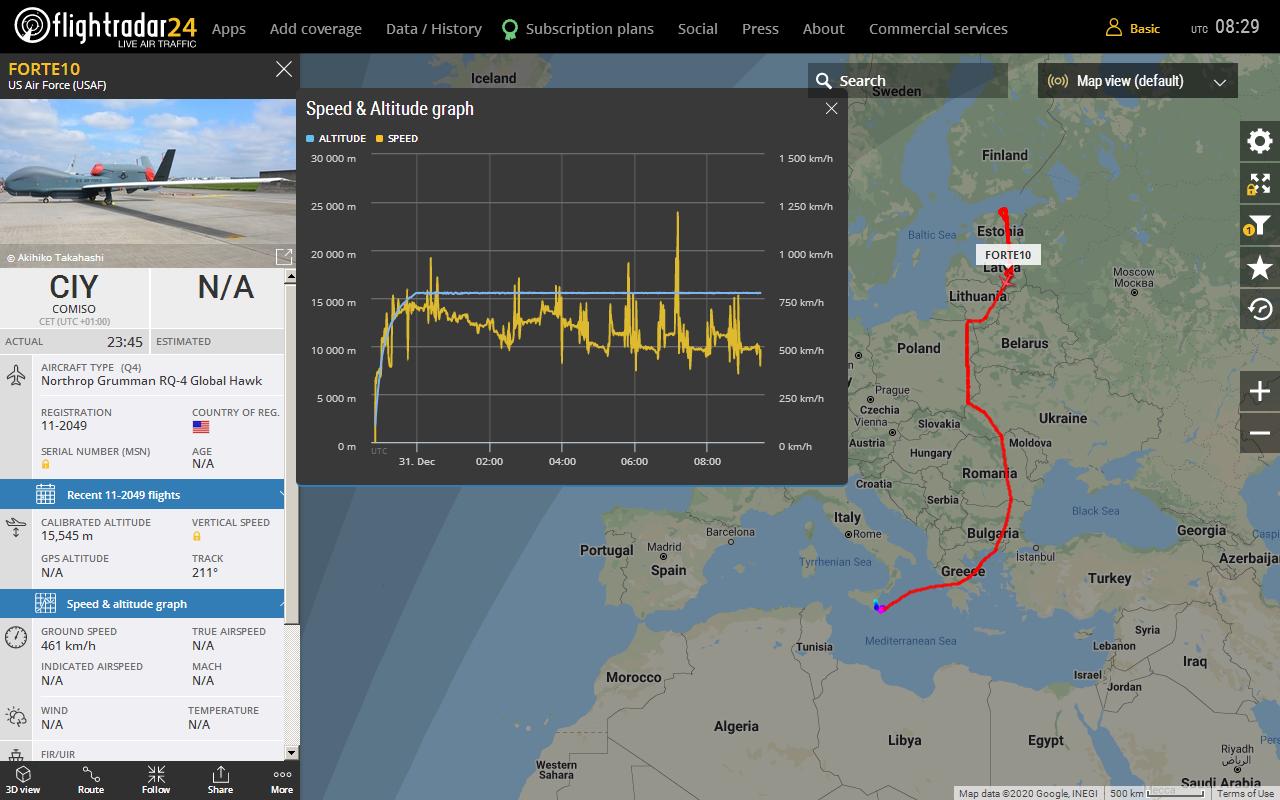
Task: Close the FORTE10 flight panel
Action: (x=284, y=69)
